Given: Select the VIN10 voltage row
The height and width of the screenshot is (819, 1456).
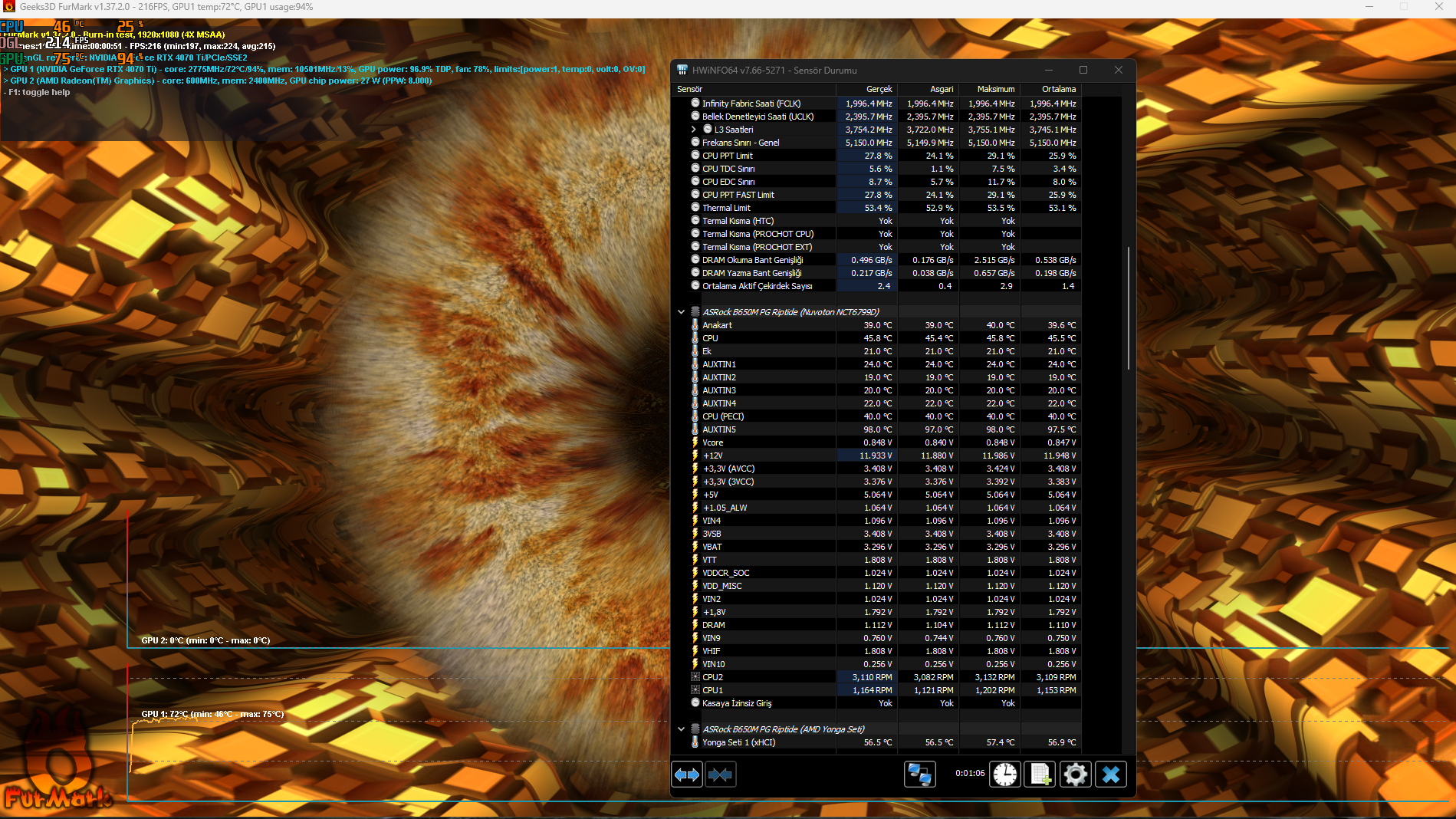Looking at the screenshot, I should coord(876,664).
